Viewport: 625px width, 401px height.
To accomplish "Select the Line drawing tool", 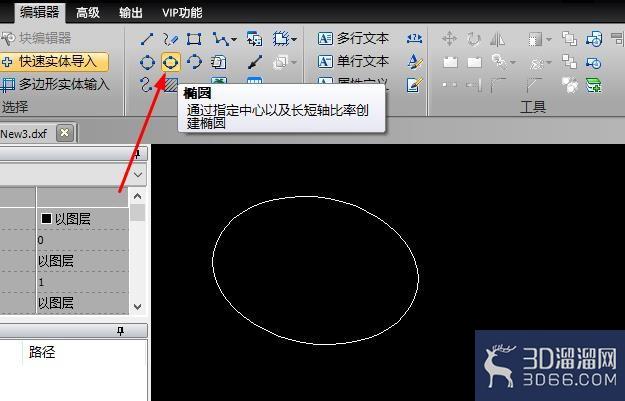I will [x=147, y=39].
